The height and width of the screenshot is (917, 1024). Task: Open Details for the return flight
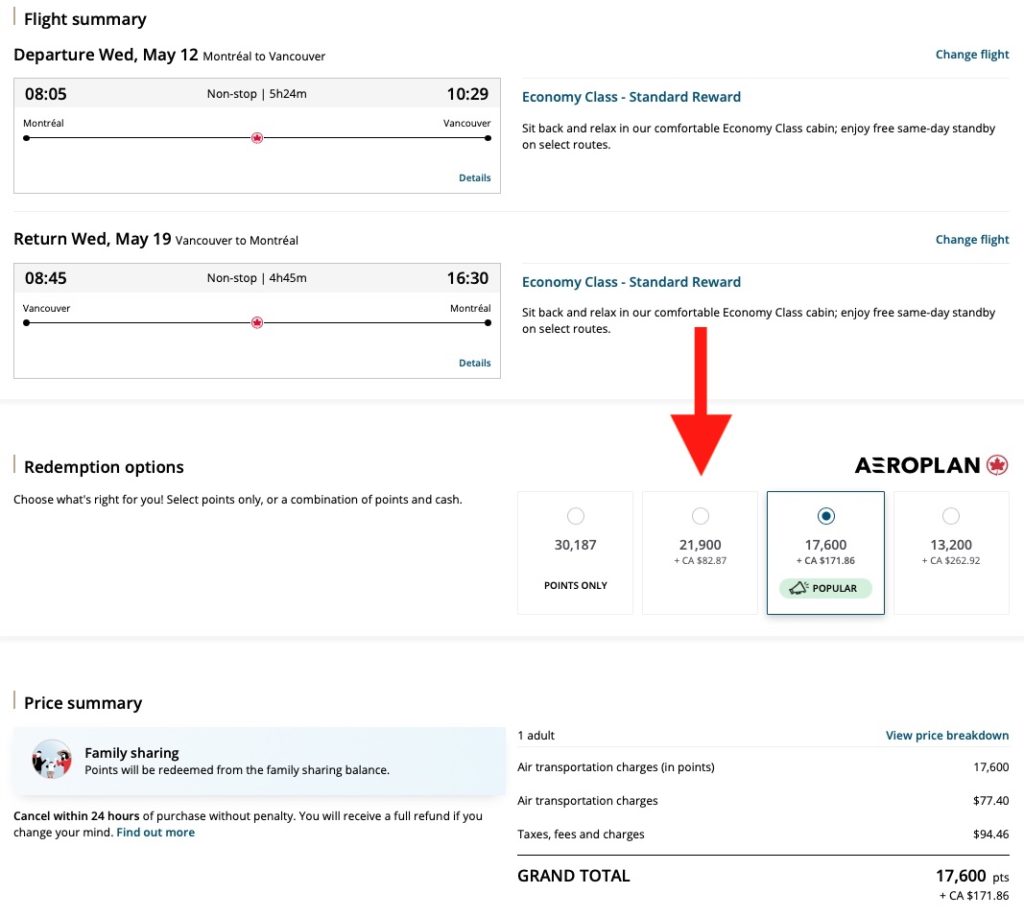(x=474, y=362)
